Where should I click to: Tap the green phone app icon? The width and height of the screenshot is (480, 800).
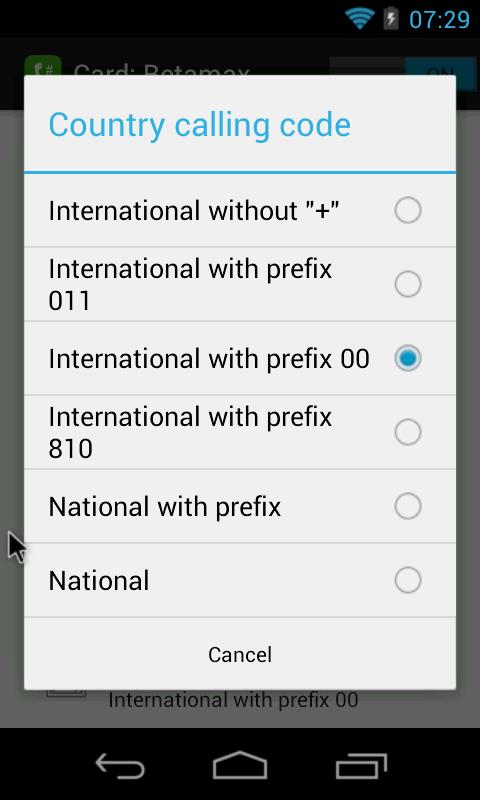(x=43, y=66)
